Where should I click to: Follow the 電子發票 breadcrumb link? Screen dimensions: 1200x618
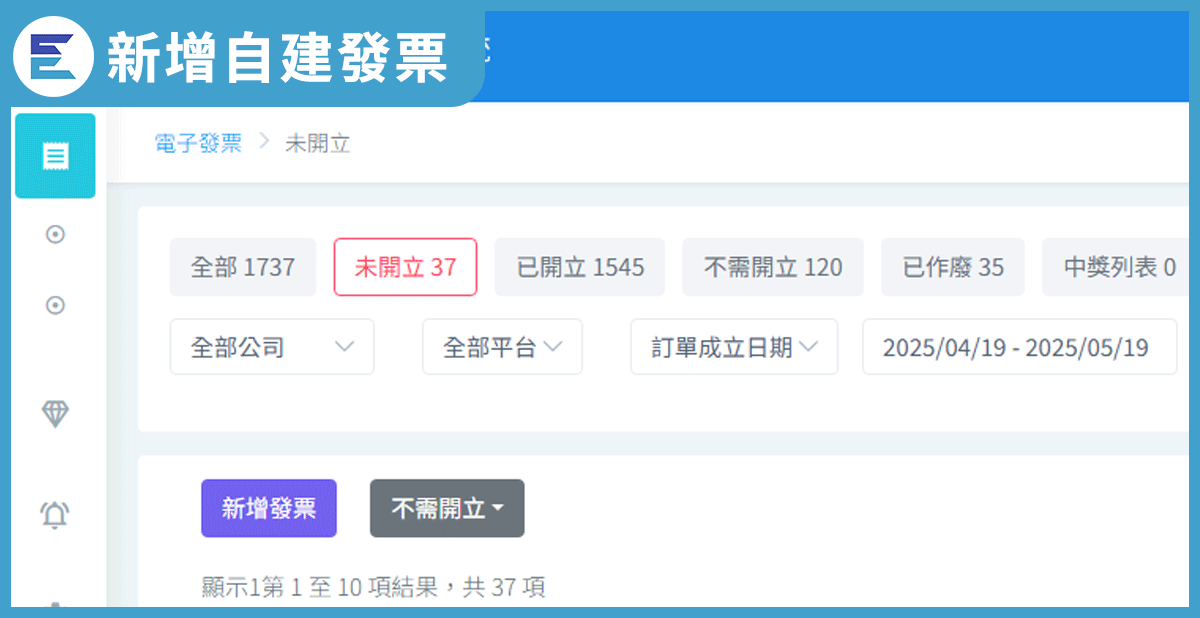coord(198,143)
